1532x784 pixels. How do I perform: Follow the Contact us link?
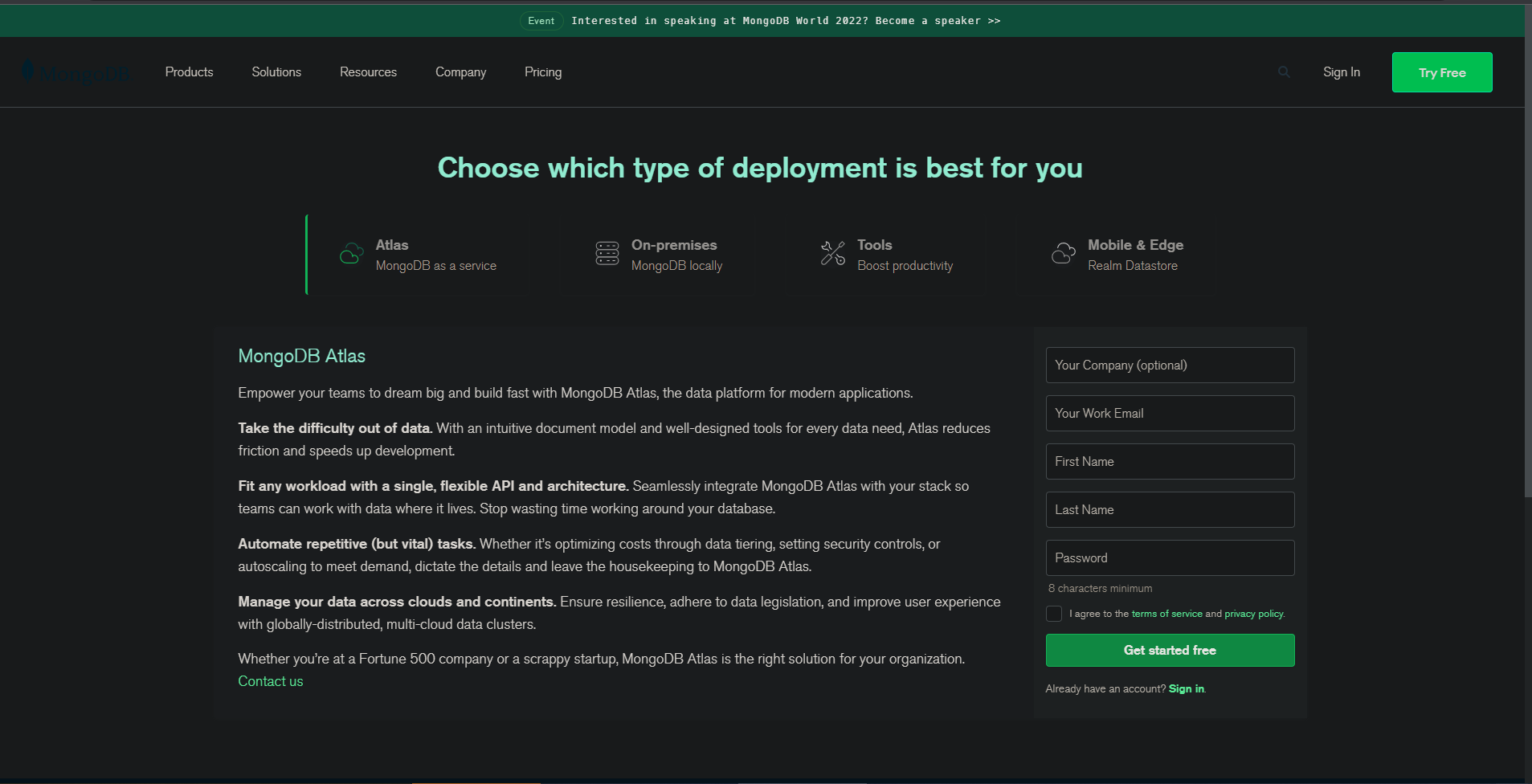click(271, 681)
